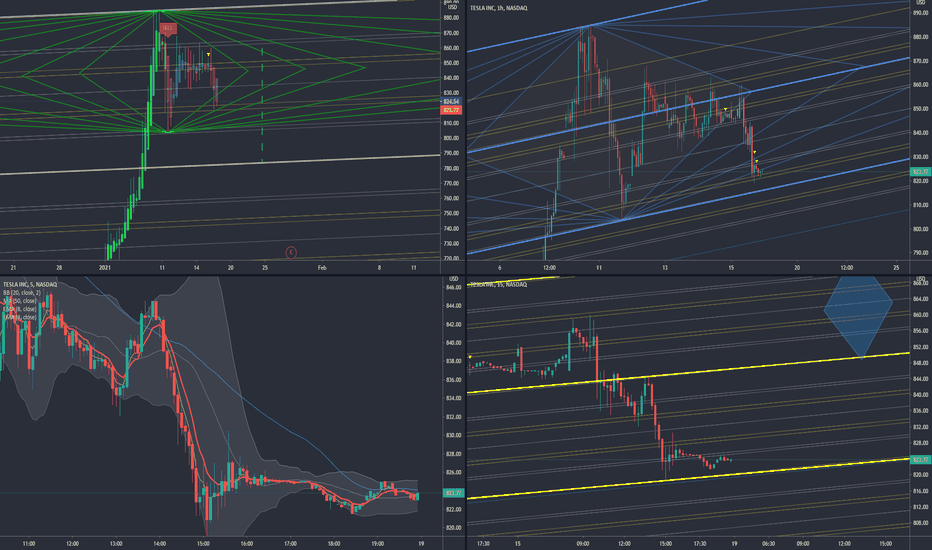Select the upper yellow trend line on 15-minute chart
Image resolution: width=932 pixels, height=550 pixels.
[x=688, y=373]
